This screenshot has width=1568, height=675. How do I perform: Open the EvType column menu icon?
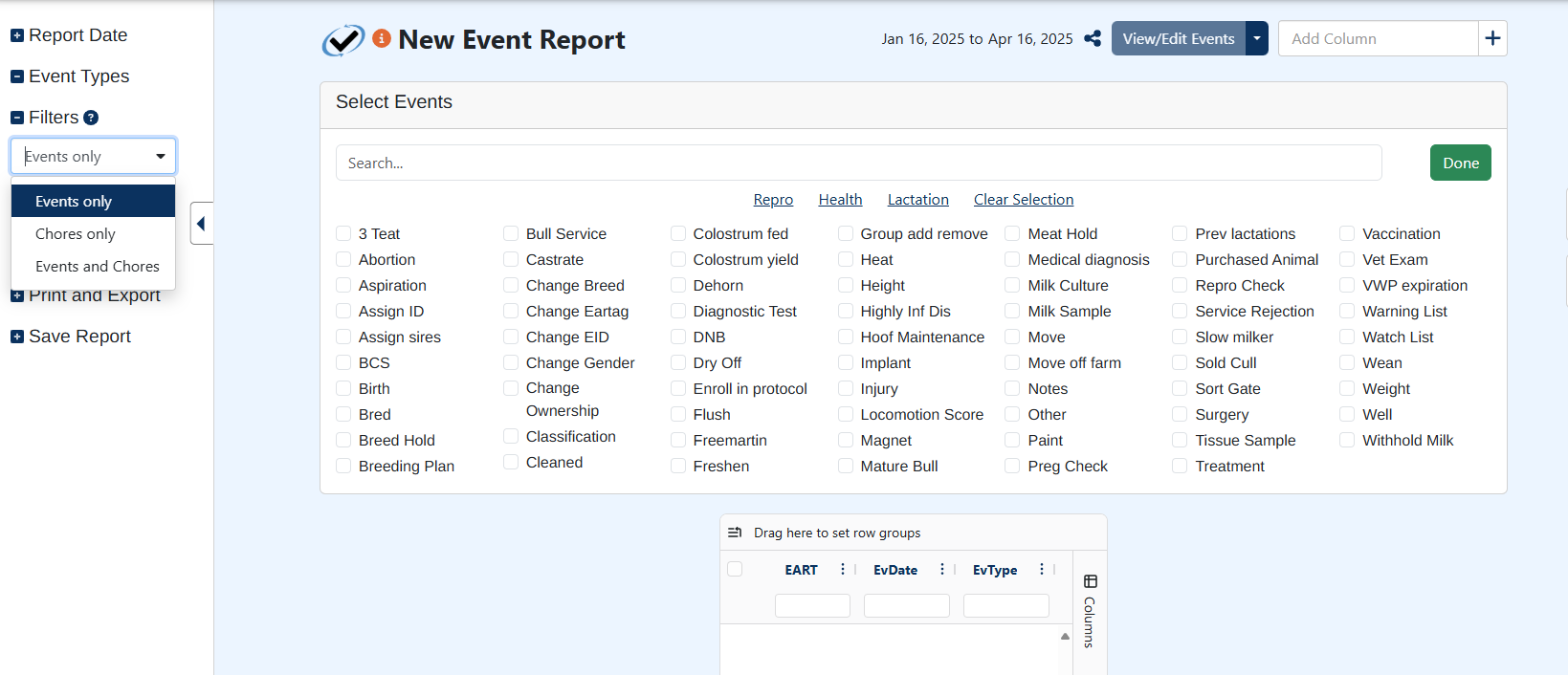[x=1041, y=570]
